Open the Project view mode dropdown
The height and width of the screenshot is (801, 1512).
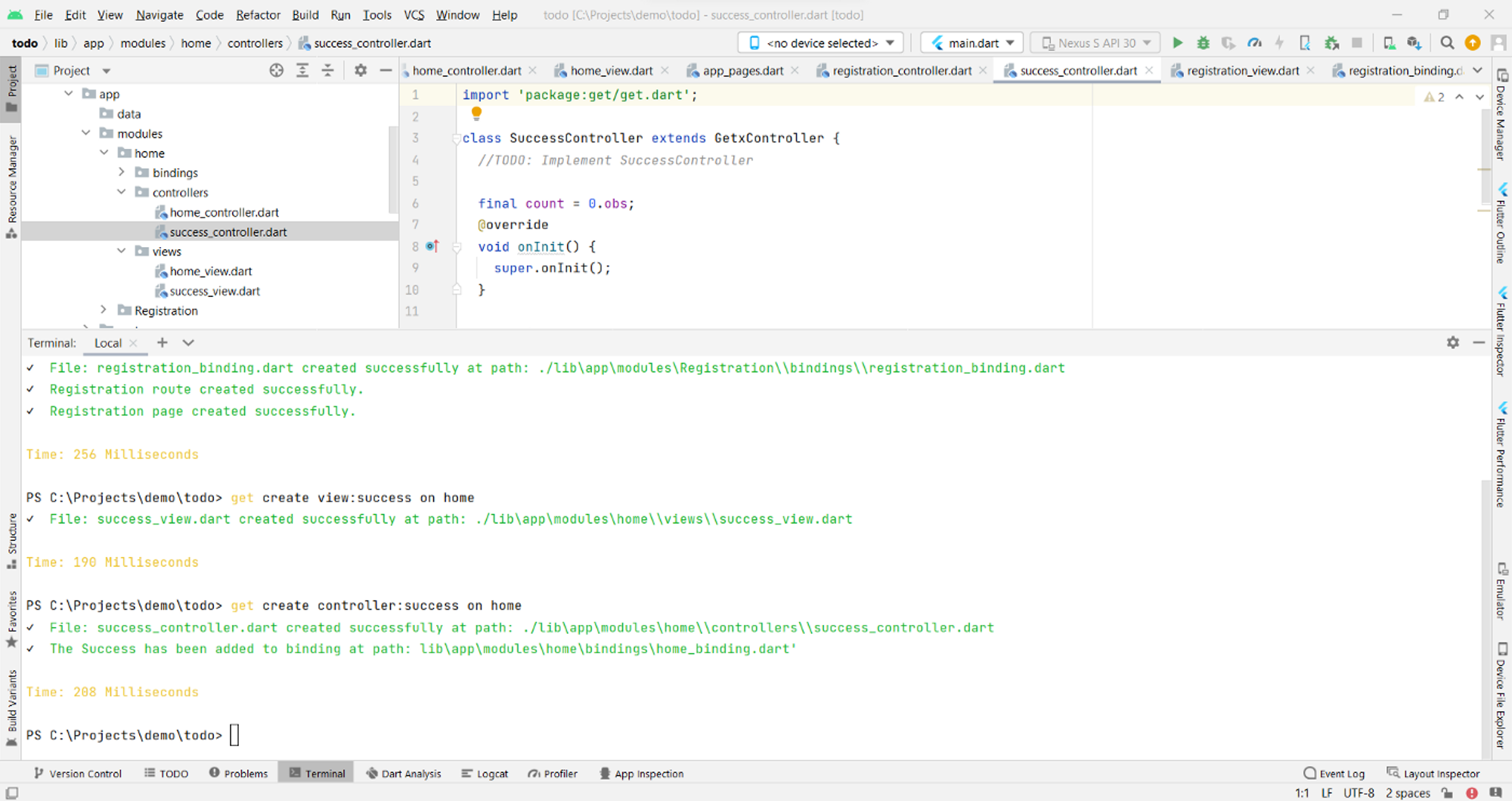coord(73,70)
